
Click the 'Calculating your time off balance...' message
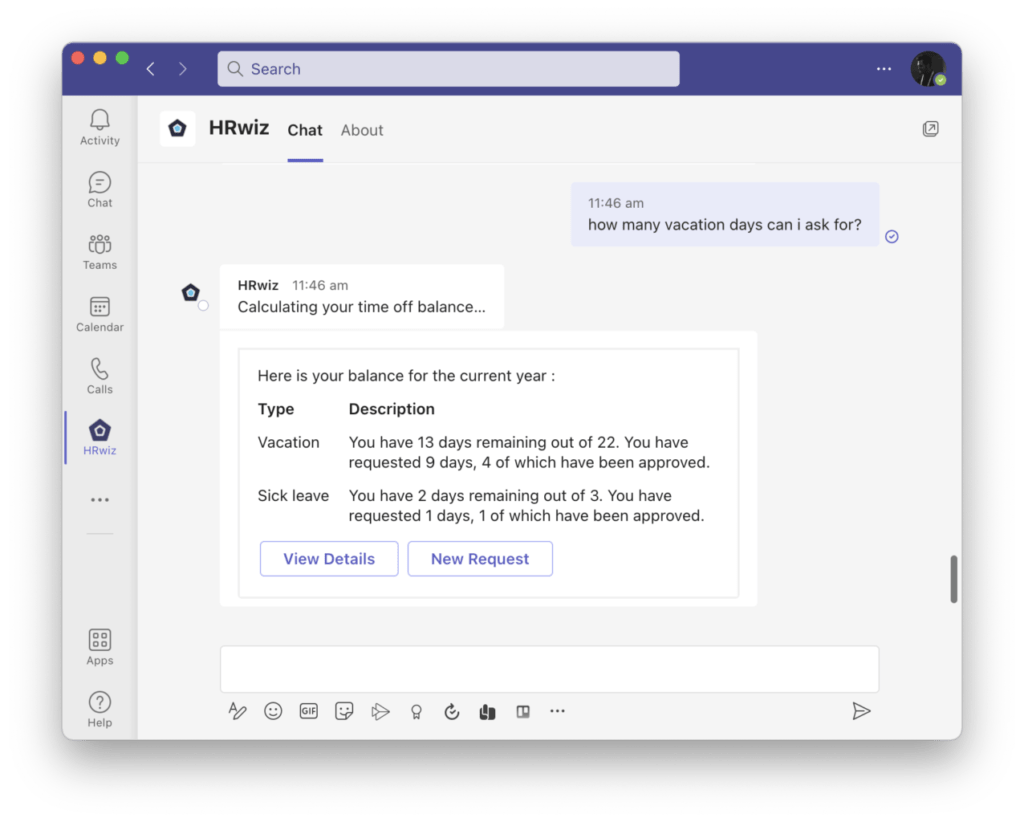362,307
